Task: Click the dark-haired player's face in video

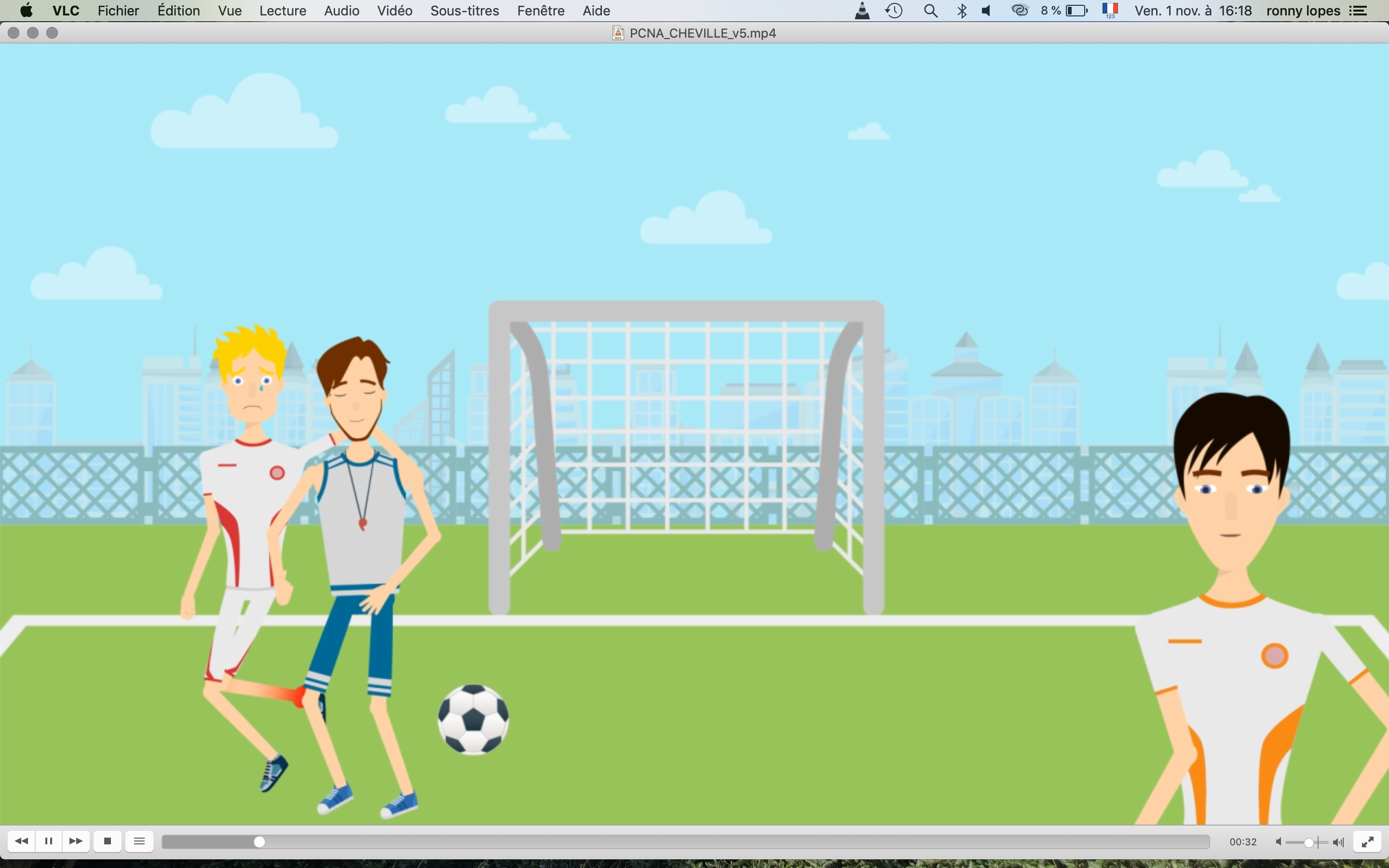Action: (1231, 494)
